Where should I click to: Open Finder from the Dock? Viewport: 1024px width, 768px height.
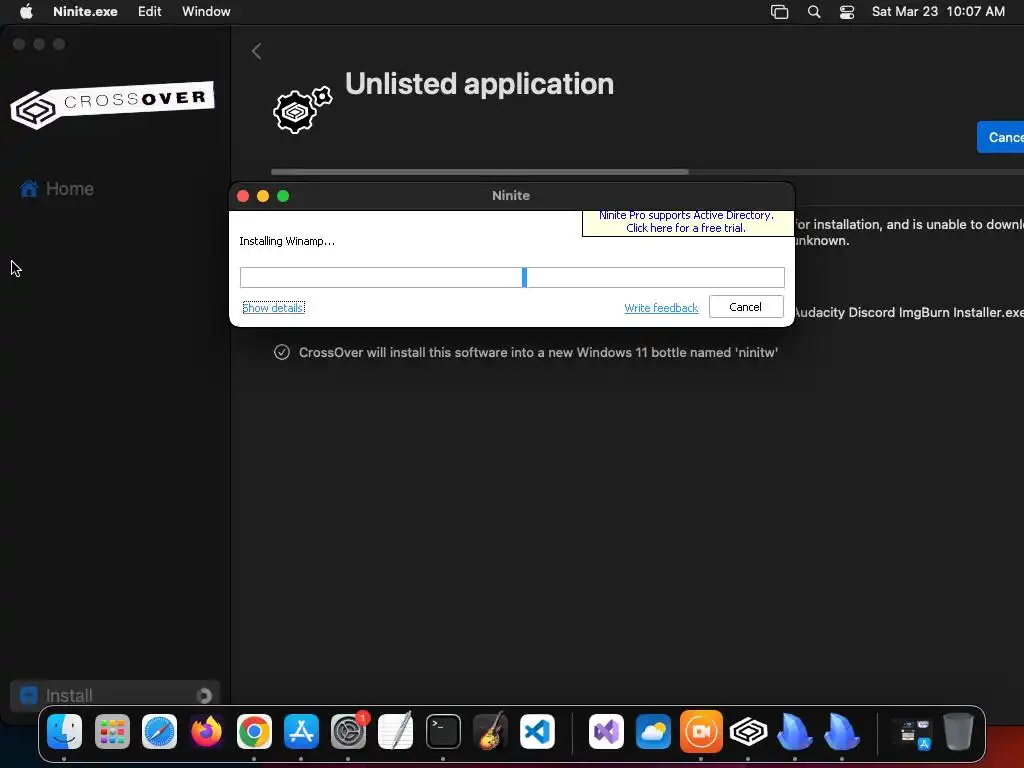65,731
